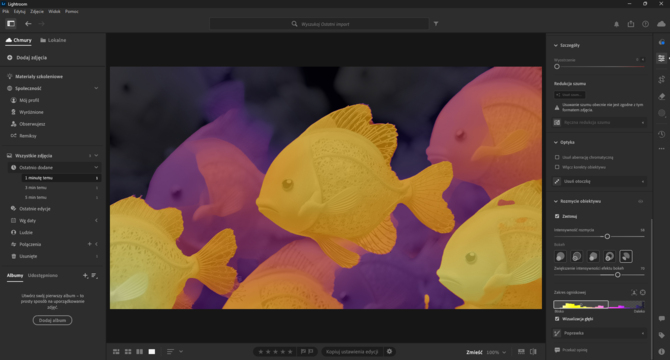Image resolution: width=670 pixels, height=360 pixels.
Task: Open the Keywords tag icon
Action: [661, 335]
